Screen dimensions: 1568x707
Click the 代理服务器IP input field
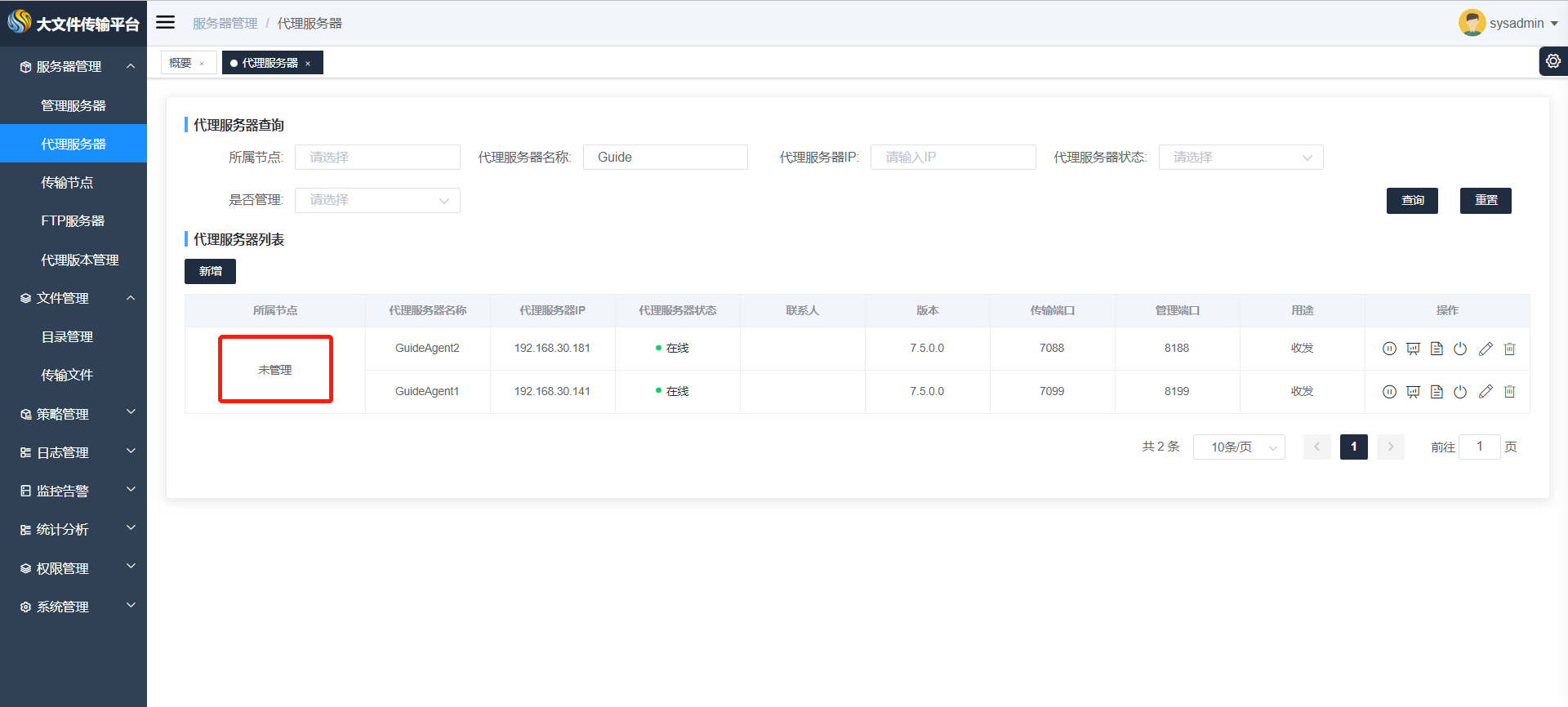click(x=953, y=158)
